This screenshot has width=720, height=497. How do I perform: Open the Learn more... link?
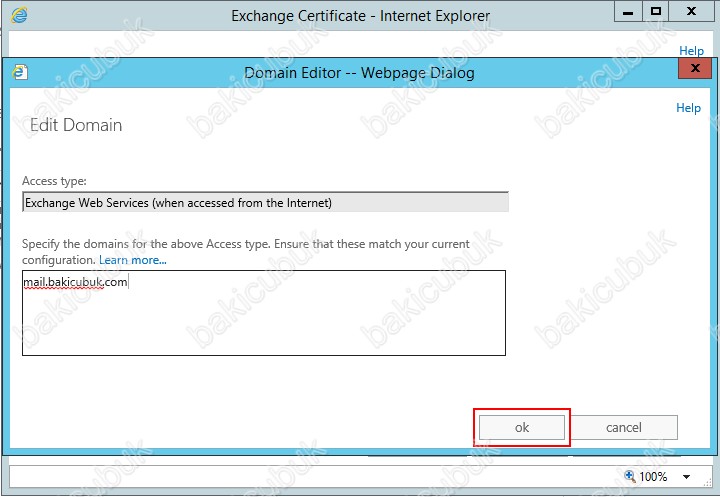pyautogui.click(x=133, y=260)
